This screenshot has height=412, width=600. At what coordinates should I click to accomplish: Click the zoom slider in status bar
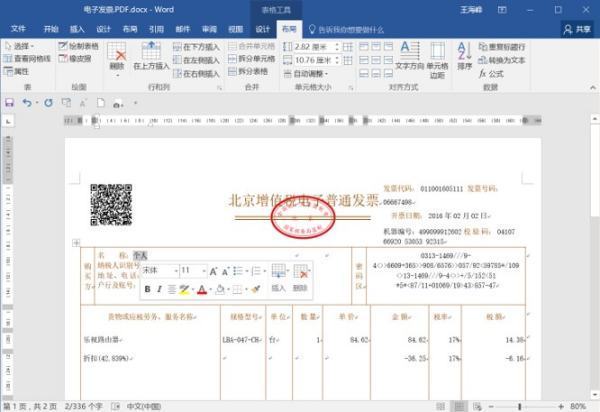[x=535, y=406]
